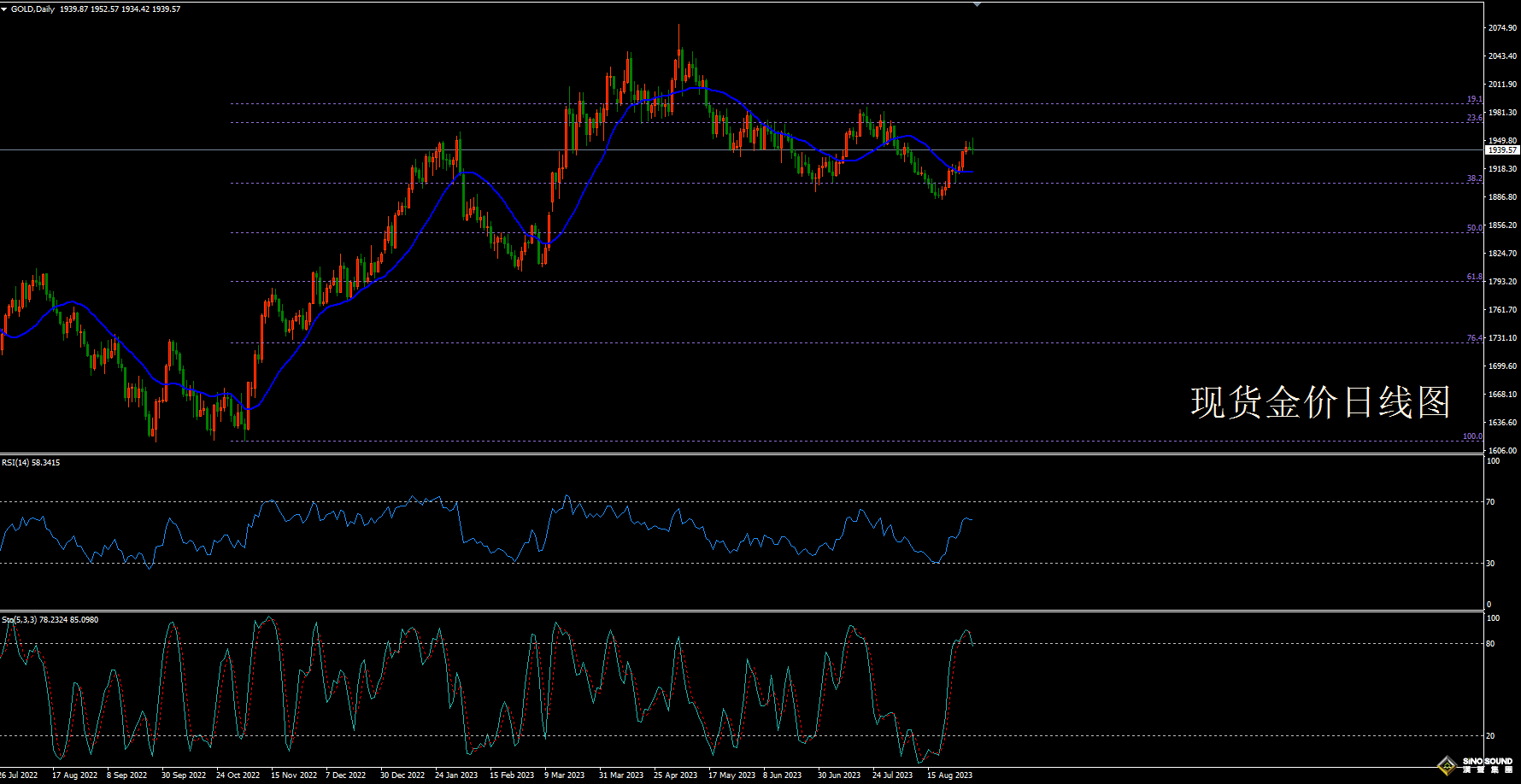Click the 100.0 Fibonacci level label
Image resolution: width=1521 pixels, height=784 pixels.
(1471, 436)
